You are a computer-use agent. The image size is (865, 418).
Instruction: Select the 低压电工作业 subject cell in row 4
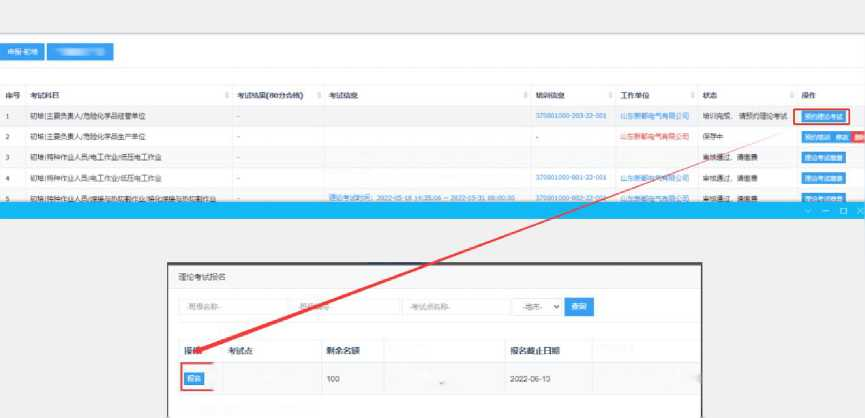click(x=95, y=178)
